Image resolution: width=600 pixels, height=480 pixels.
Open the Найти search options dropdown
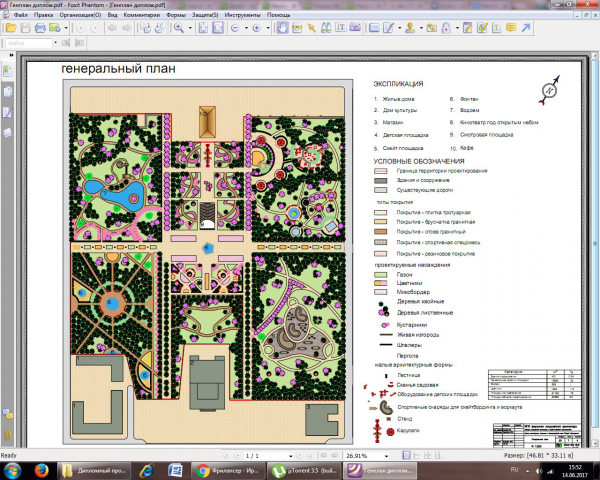point(55,43)
